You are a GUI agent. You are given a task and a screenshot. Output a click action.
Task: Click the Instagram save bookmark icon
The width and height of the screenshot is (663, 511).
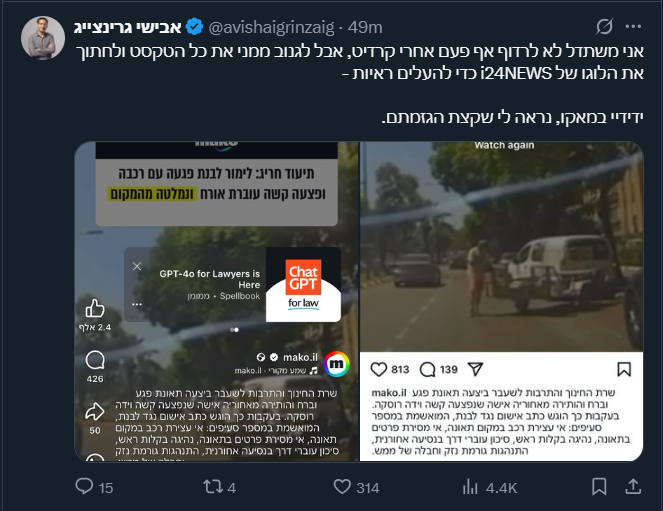[624, 369]
